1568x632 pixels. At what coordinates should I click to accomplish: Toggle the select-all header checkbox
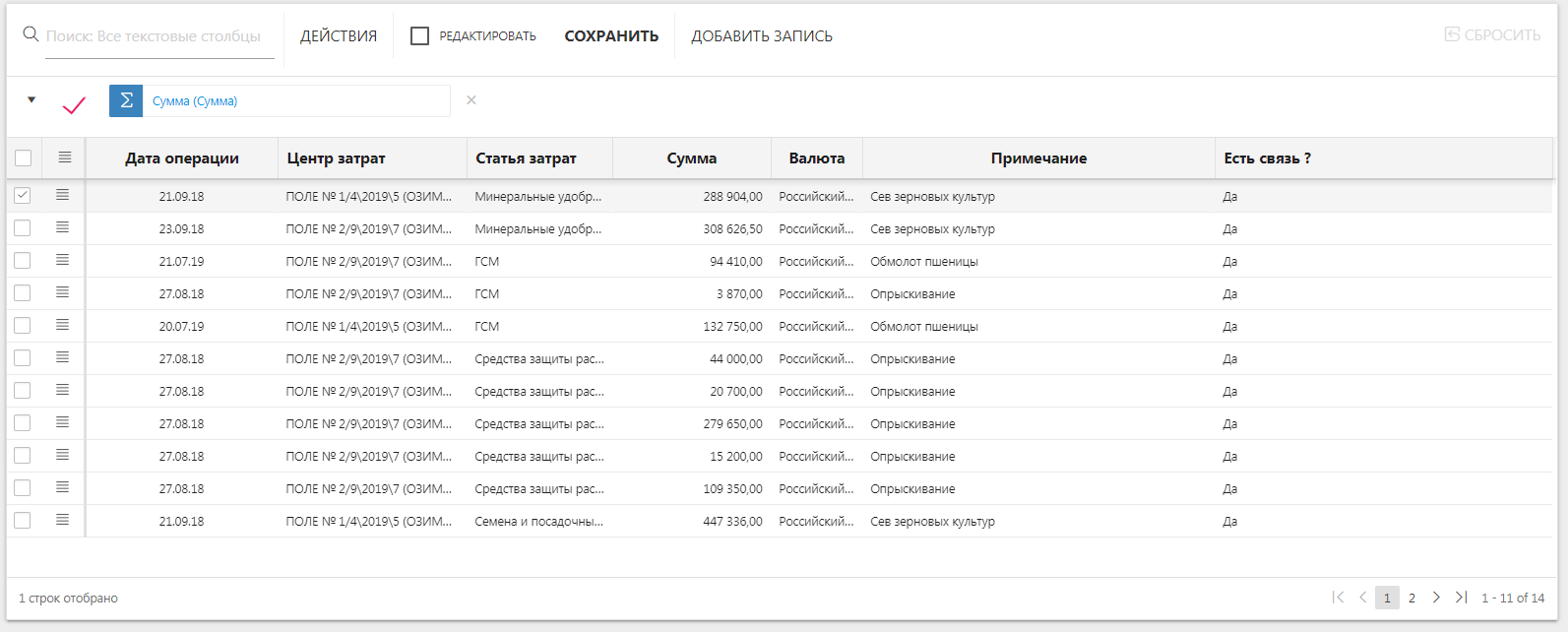[24, 158]
